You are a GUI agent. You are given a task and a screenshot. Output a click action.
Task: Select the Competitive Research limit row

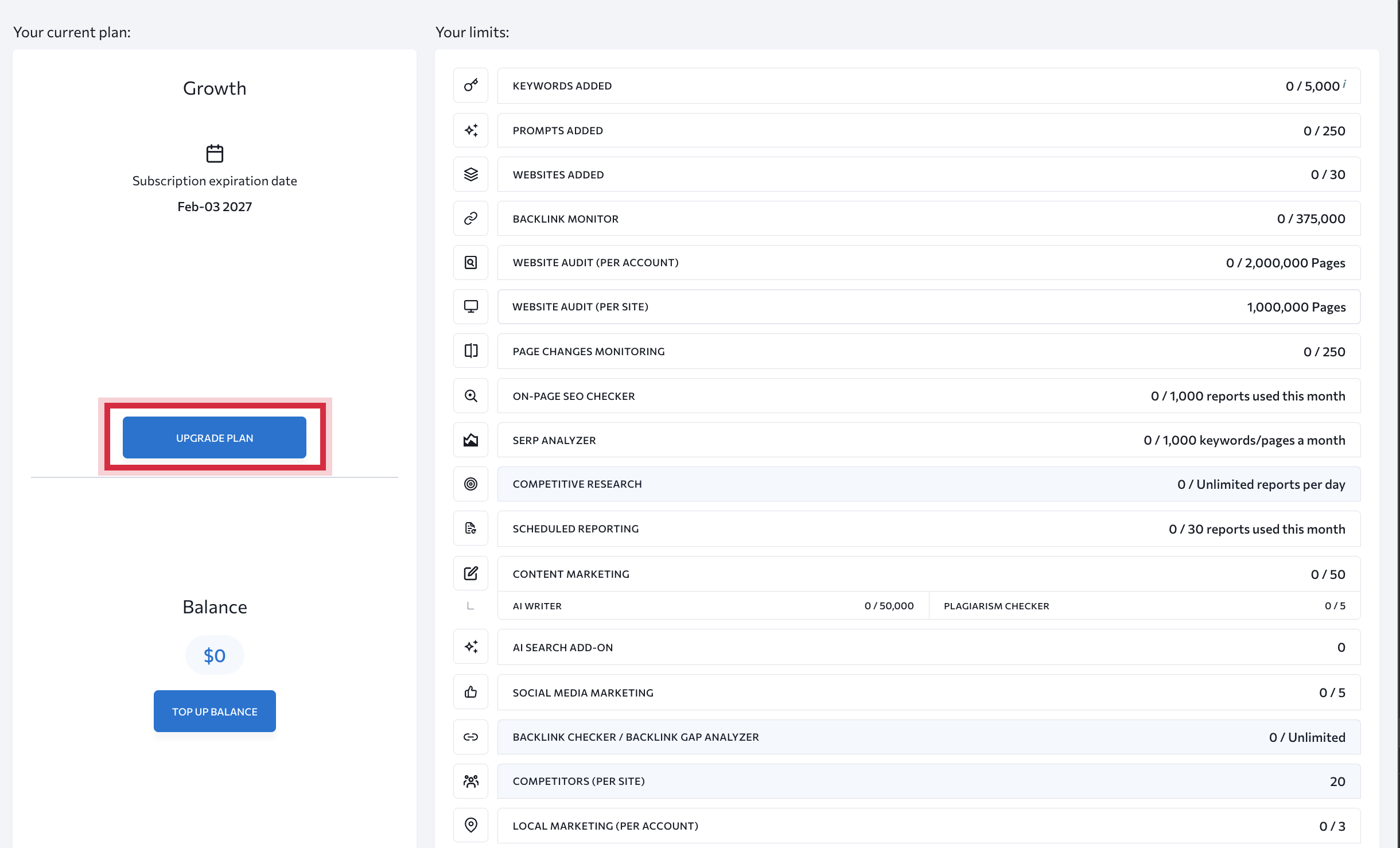tap(928, 484)
